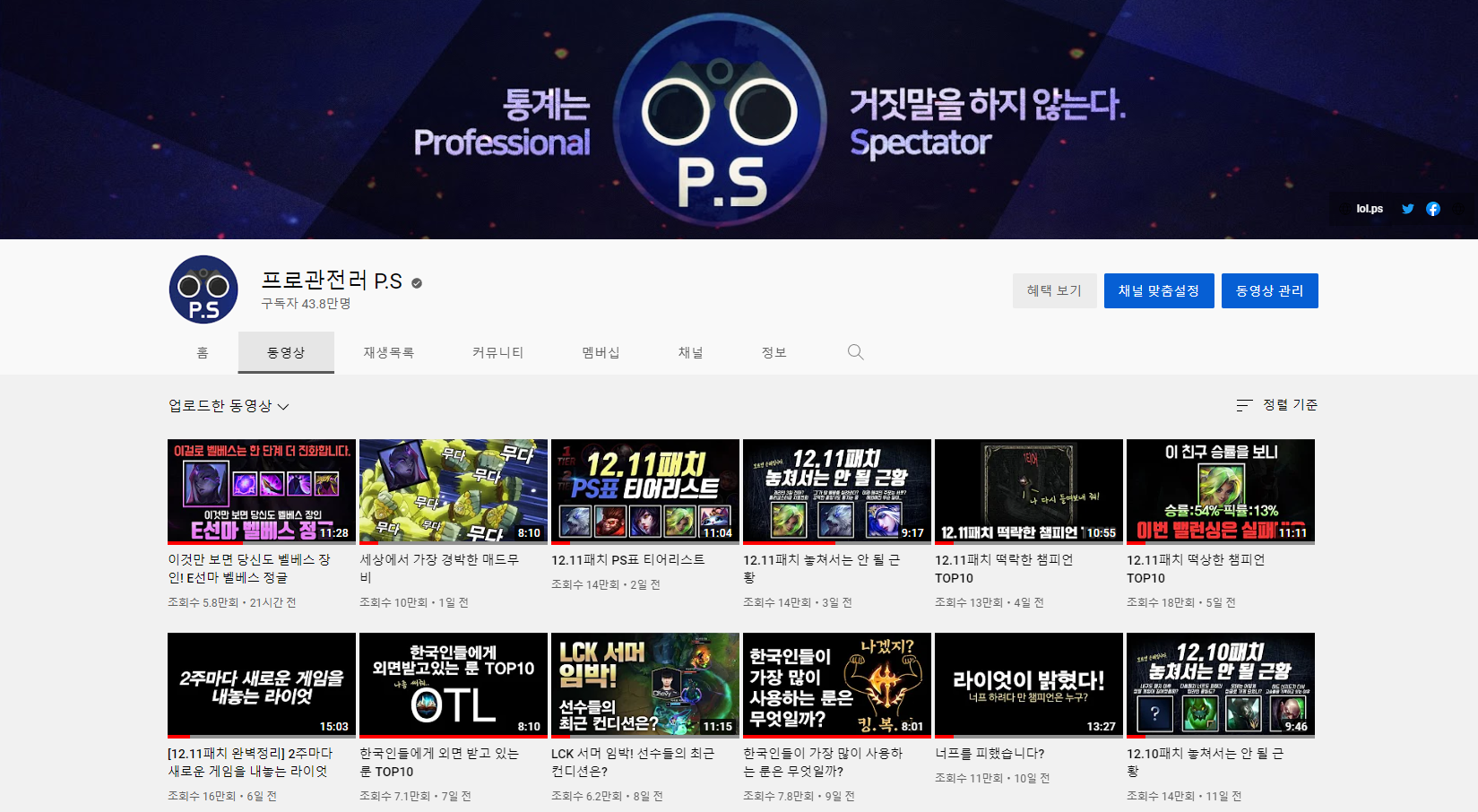
Task: Open the 정렬 기준 sort menu
Action: (1276, 405)
